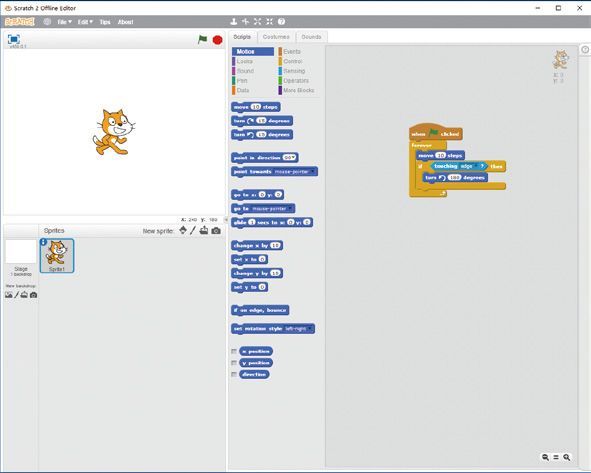Click the when flag clicked hat block
Image resolution: width=591 pixels, height=473 pixels.
pos(436,133)
